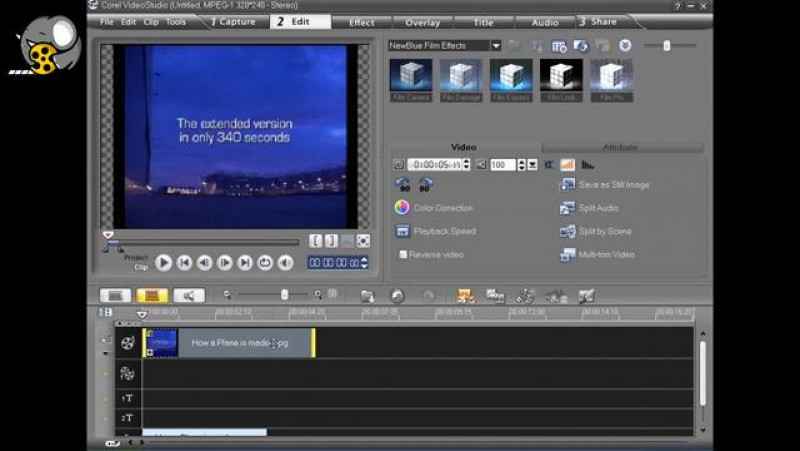The height and width of the screenshot is (451, 800).
Task: Enlarge the preview window icon
Action: [x=363, y=240]
